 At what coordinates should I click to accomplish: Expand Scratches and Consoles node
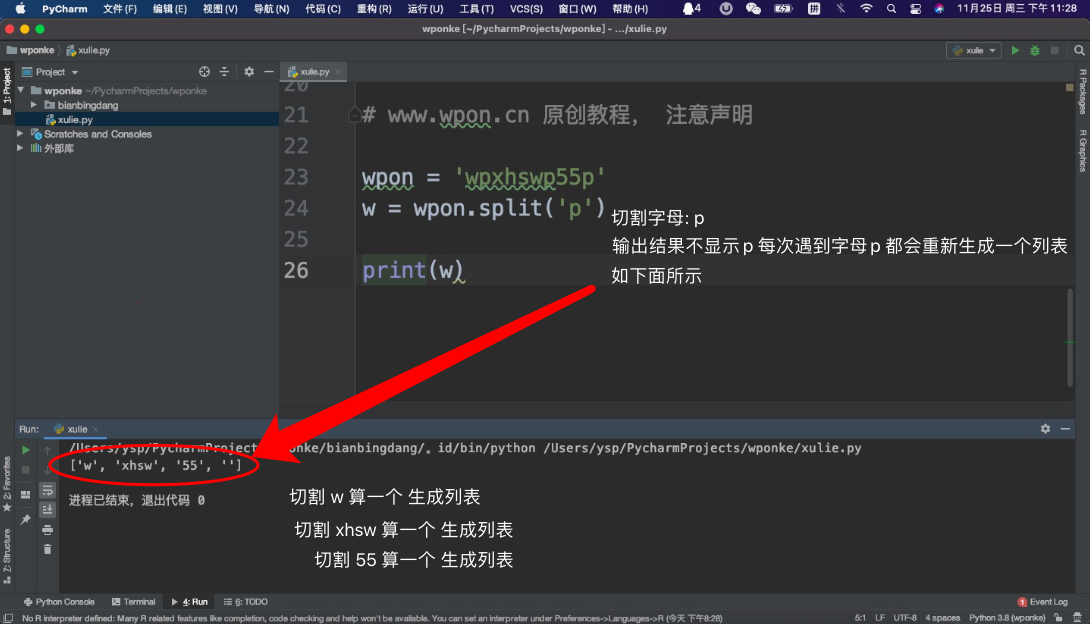click(x=21, y=134)
